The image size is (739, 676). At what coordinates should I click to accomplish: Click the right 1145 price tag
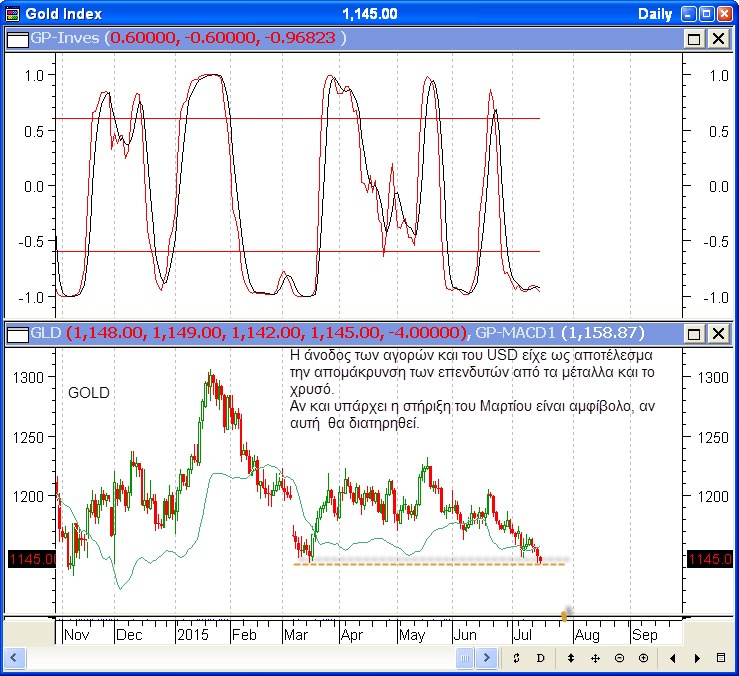[710, 559]
